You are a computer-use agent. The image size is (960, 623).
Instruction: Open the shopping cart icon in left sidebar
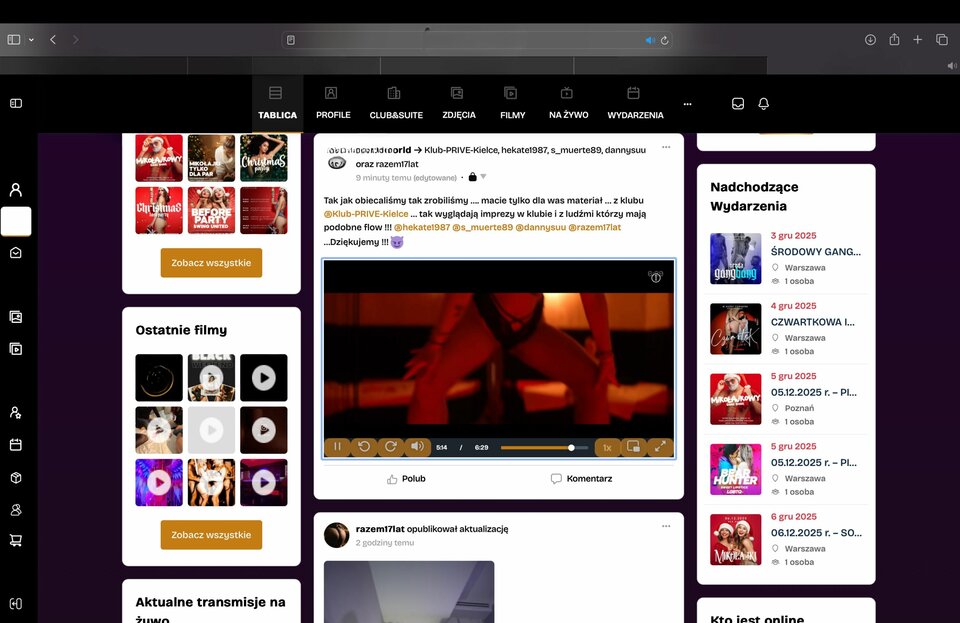coord(16,540)
